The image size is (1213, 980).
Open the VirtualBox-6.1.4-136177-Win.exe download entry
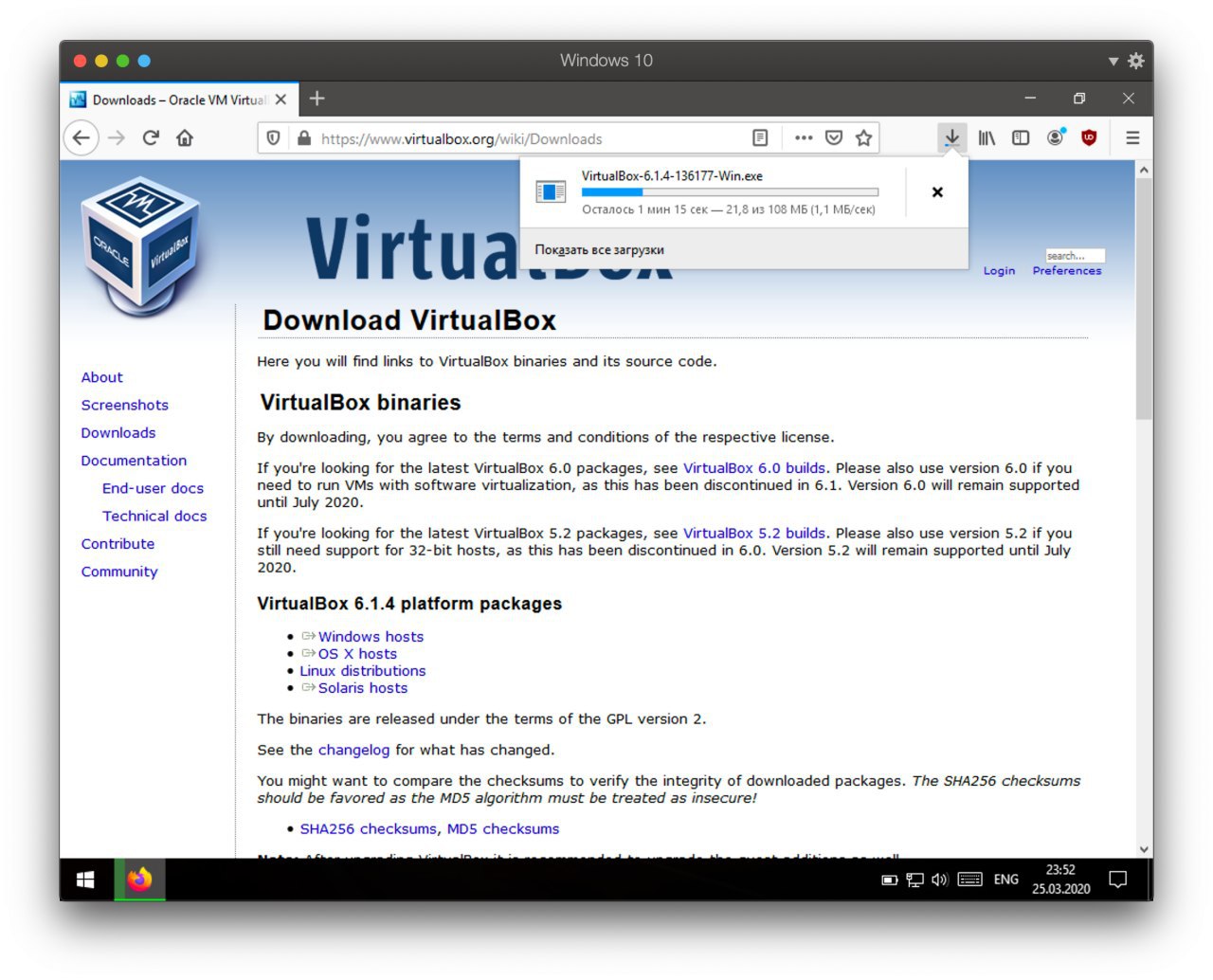(712, 192)
